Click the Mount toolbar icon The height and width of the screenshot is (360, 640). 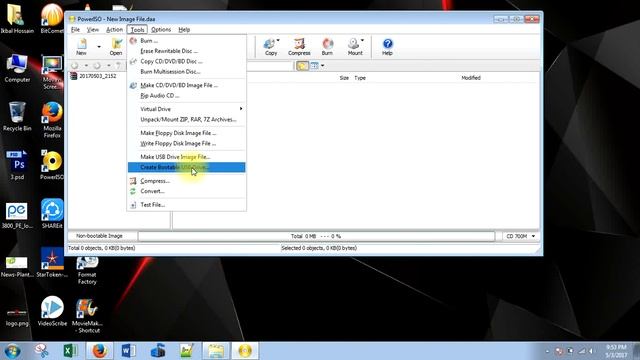(x=354, y=47)
